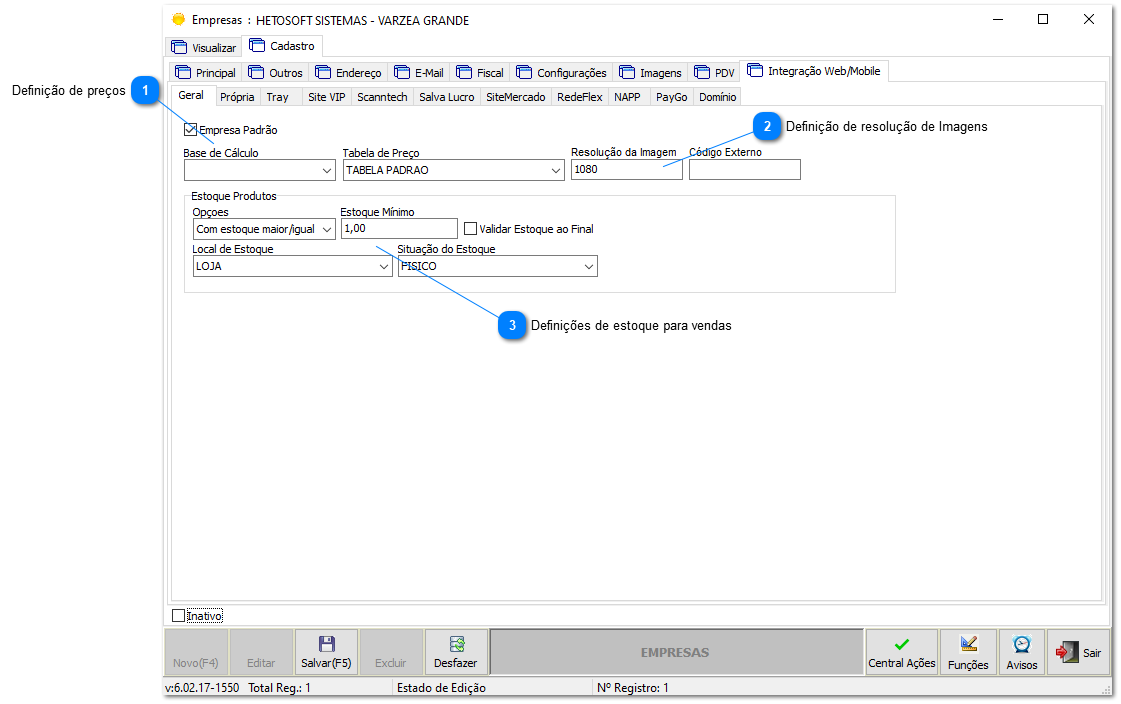Click the Resolução da Imagem field
The image size is (1121, 704).
(626, 170)
